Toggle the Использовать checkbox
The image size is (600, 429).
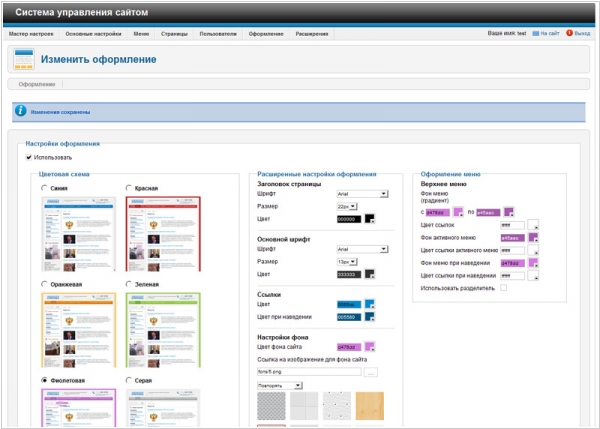pos(29,157)
